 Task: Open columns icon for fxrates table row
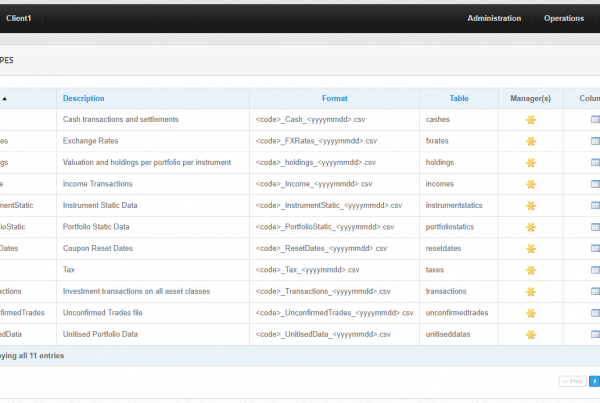point(595,141)
